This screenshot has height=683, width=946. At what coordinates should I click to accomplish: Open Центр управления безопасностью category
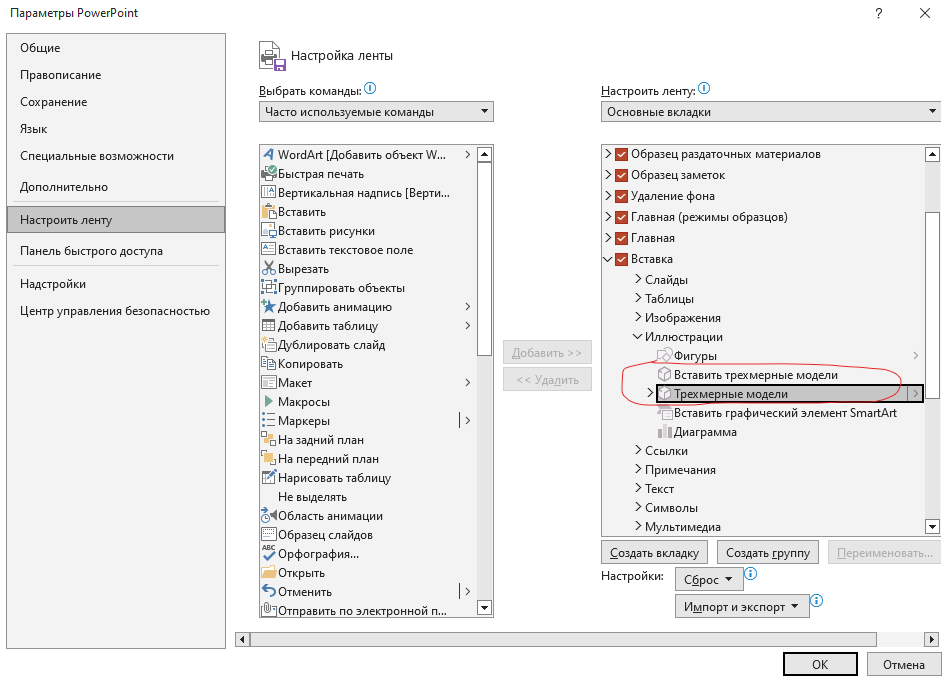pyautogui.click(x=116, y=311)
